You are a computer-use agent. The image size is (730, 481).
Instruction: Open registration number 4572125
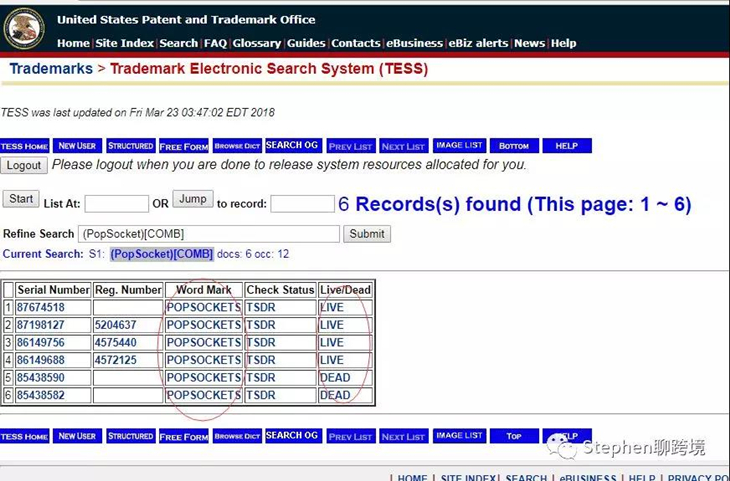click(x=115, y=360)
